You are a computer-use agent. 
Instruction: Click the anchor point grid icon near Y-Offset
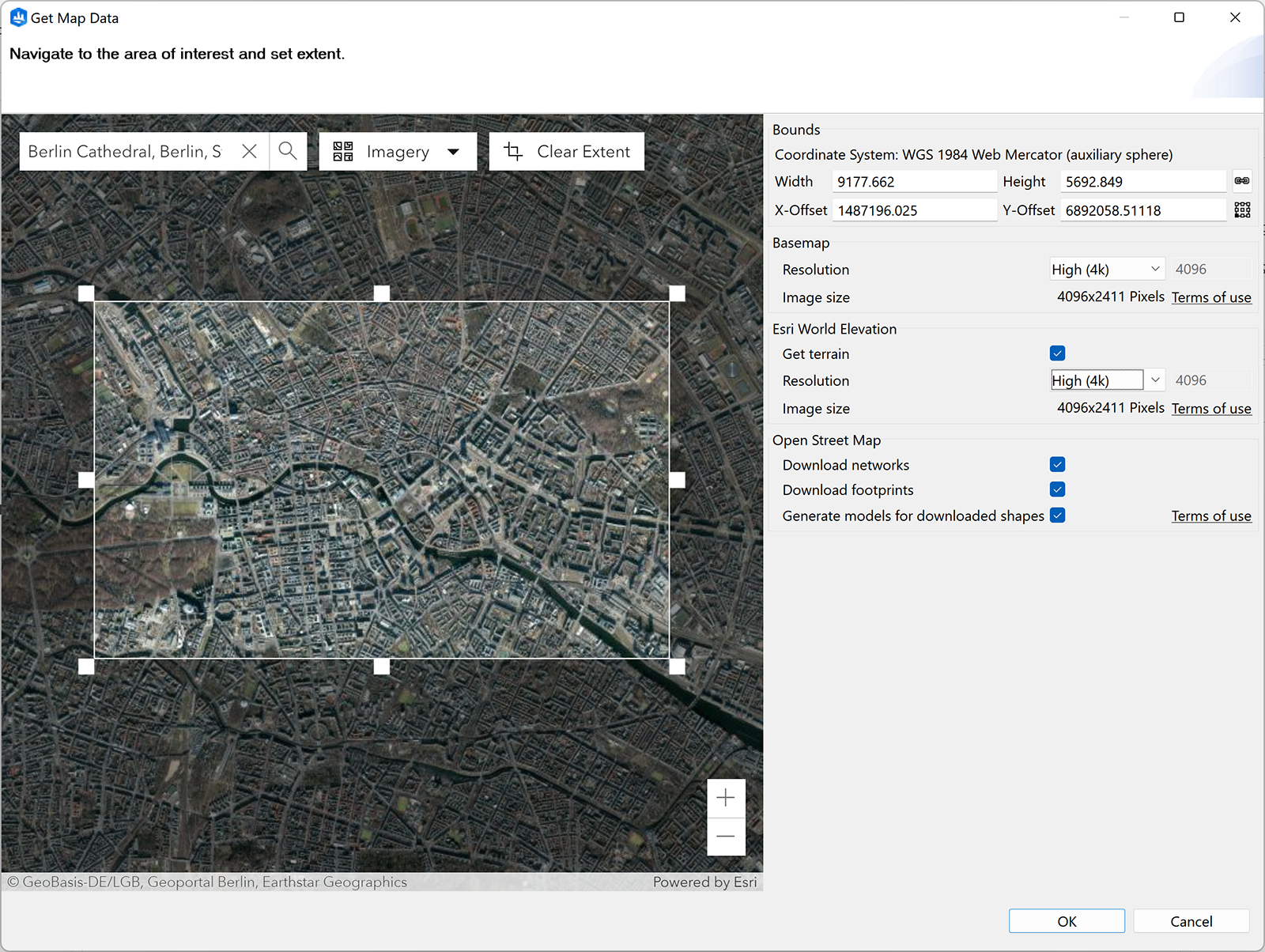point(1242,210)
